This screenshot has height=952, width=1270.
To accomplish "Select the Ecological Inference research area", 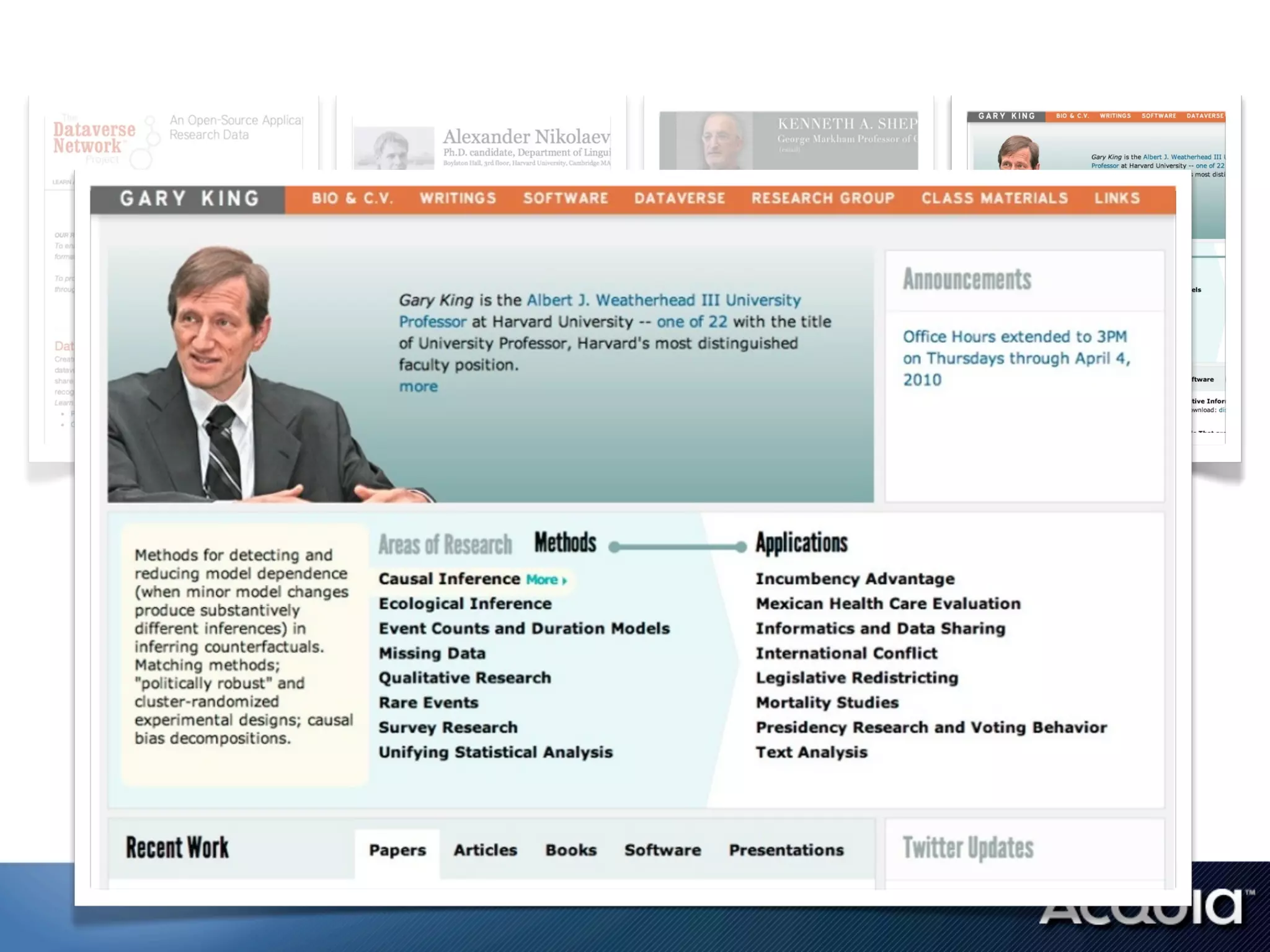I will 464,604.
